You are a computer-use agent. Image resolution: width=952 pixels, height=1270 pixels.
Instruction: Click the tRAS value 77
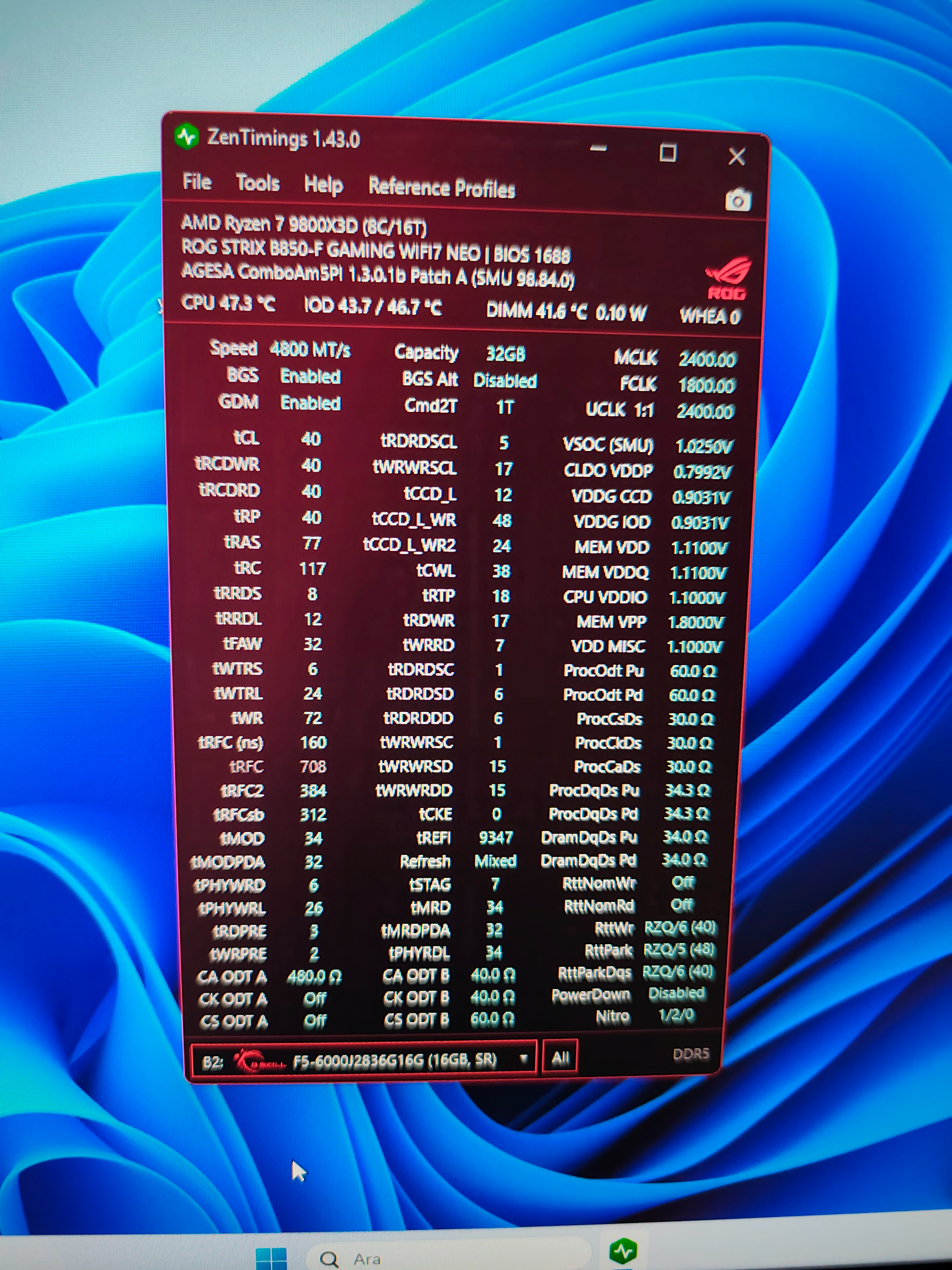pos(311,543)
